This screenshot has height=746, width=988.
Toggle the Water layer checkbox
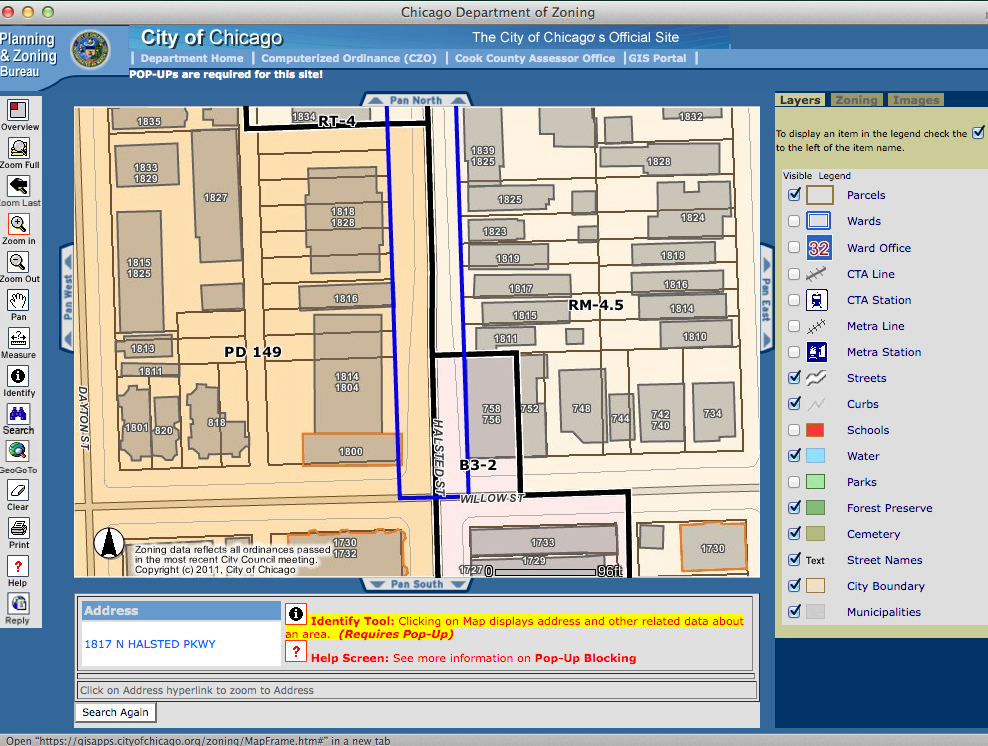794,455
